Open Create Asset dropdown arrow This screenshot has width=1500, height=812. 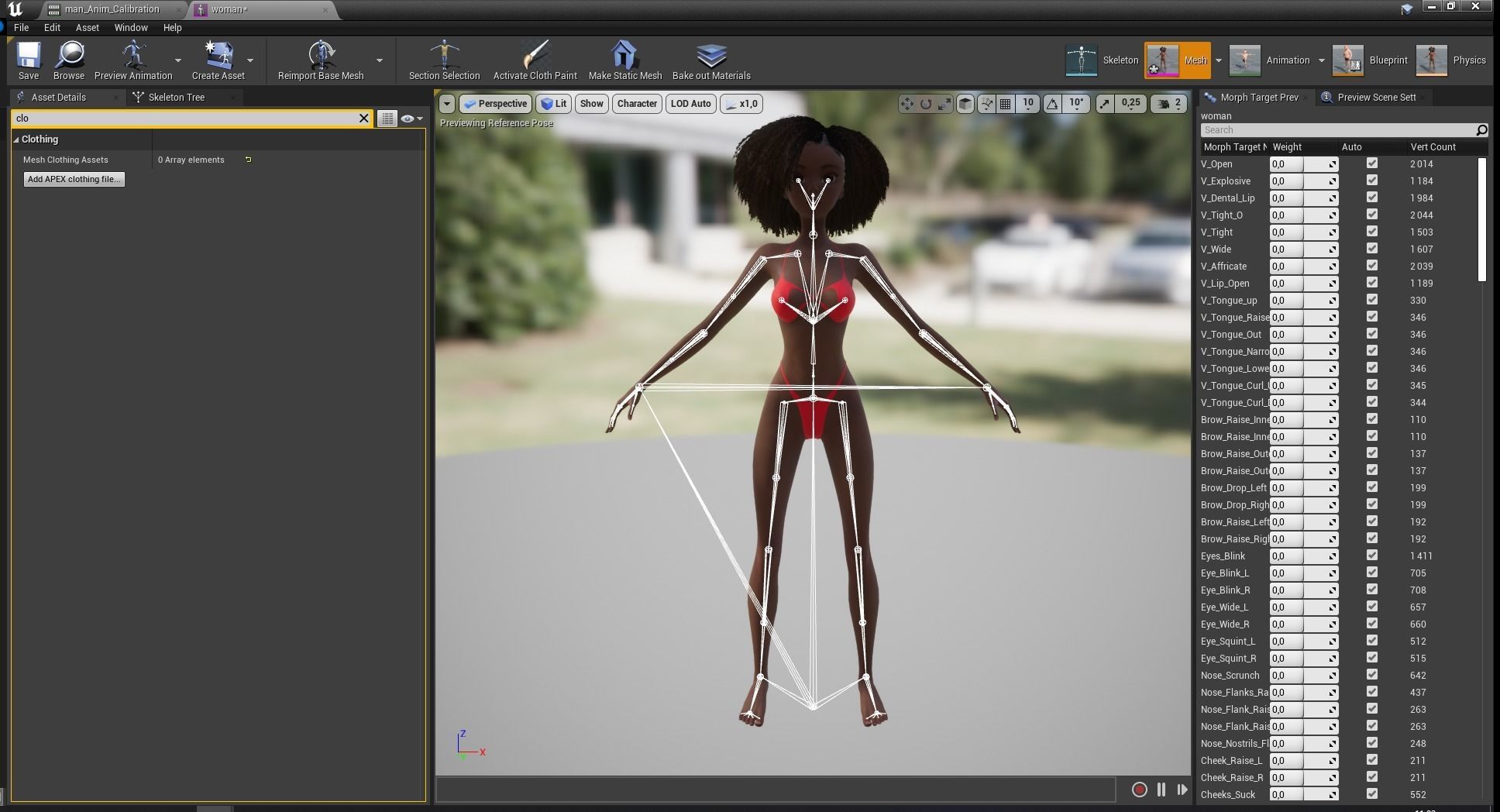(x=250, y=60)
